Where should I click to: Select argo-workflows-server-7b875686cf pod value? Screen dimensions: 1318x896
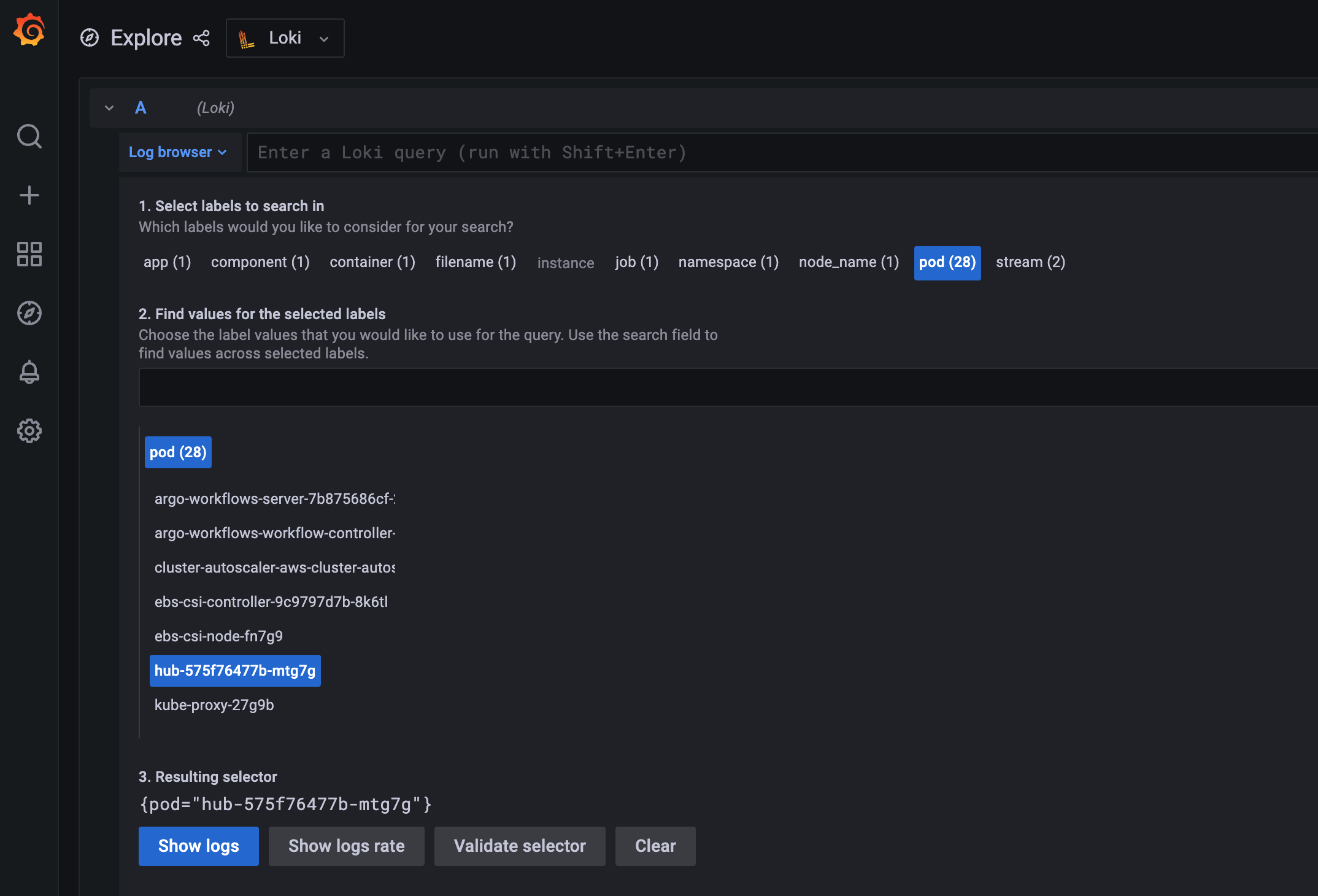click(x=275, y=499)
